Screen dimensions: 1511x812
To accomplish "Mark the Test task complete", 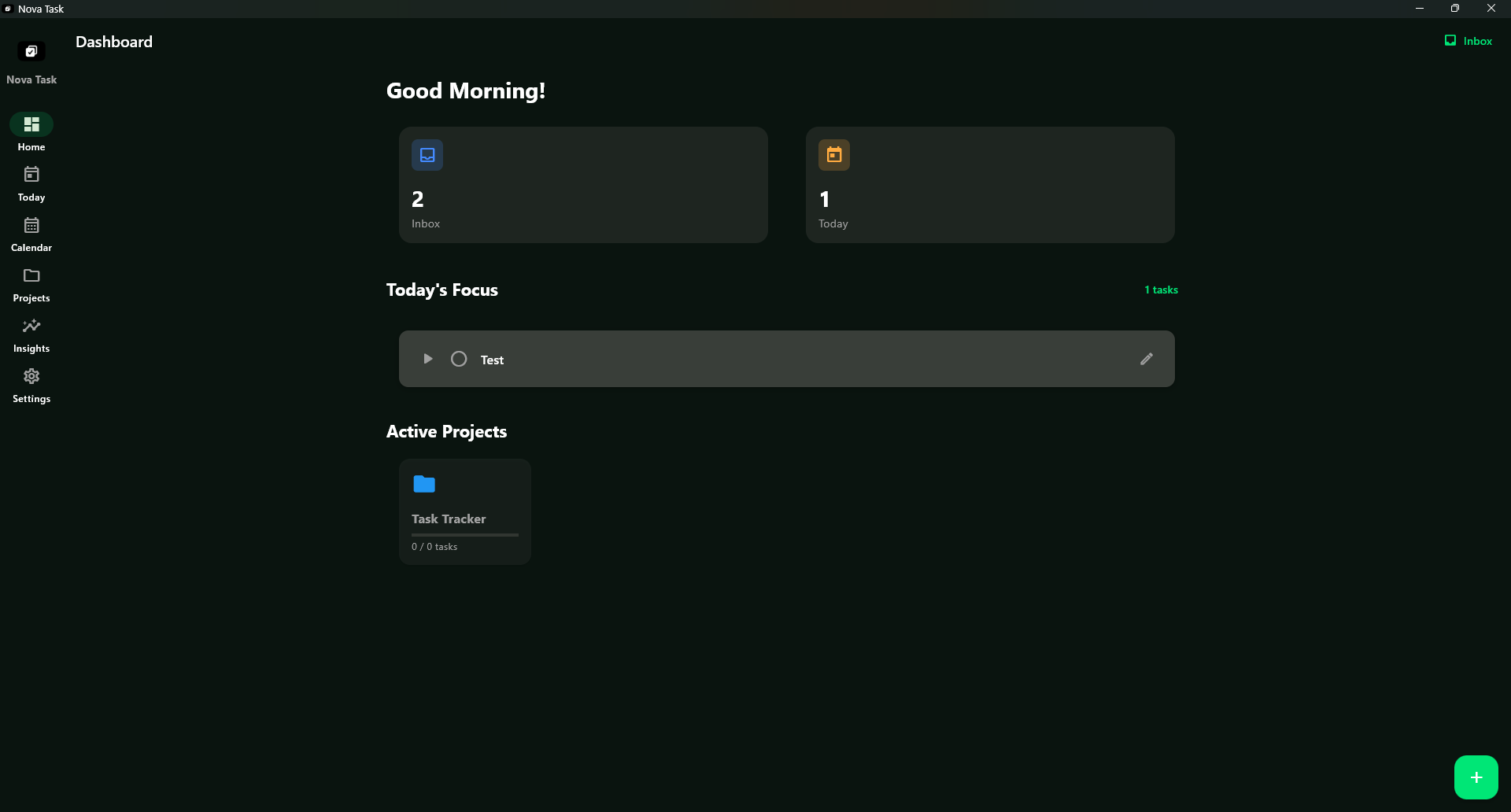I will [x=459, y=359].
